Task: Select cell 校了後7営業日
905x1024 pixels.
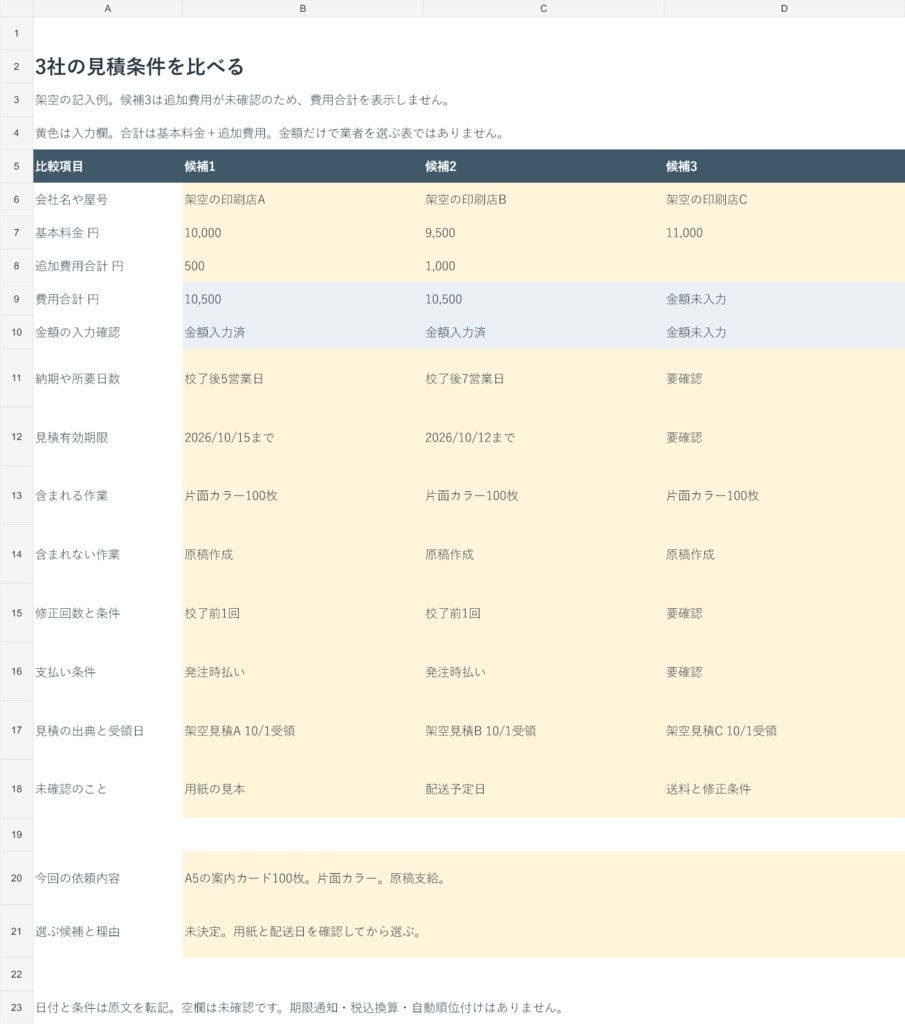Action: pos(544,379)
